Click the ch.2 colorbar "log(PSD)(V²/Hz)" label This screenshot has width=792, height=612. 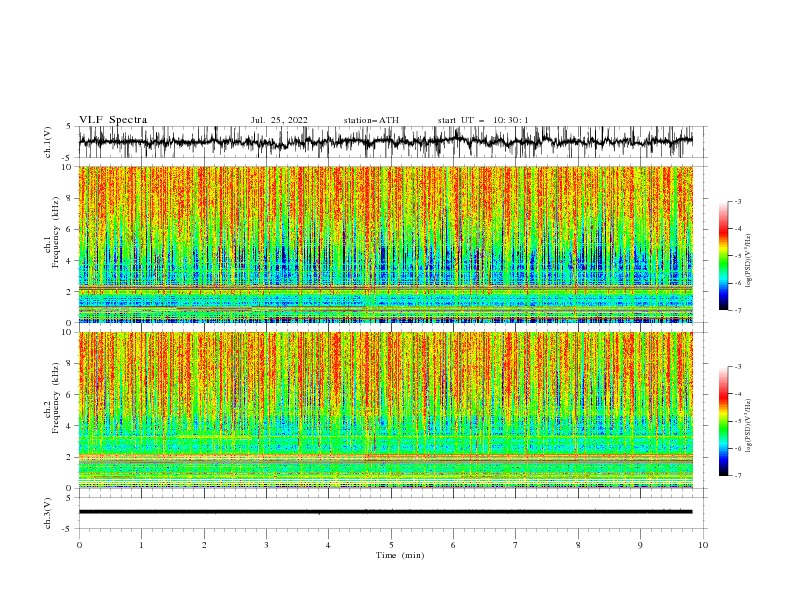point(748,425)
